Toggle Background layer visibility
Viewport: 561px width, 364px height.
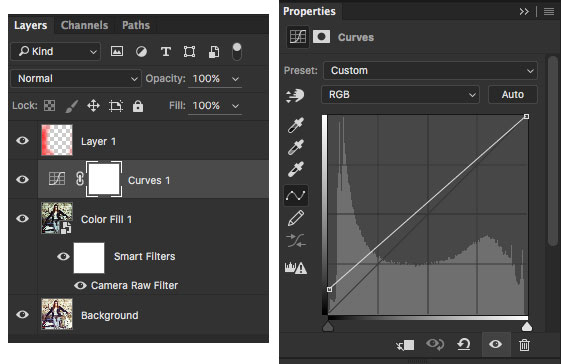click(x=23, y=315)
